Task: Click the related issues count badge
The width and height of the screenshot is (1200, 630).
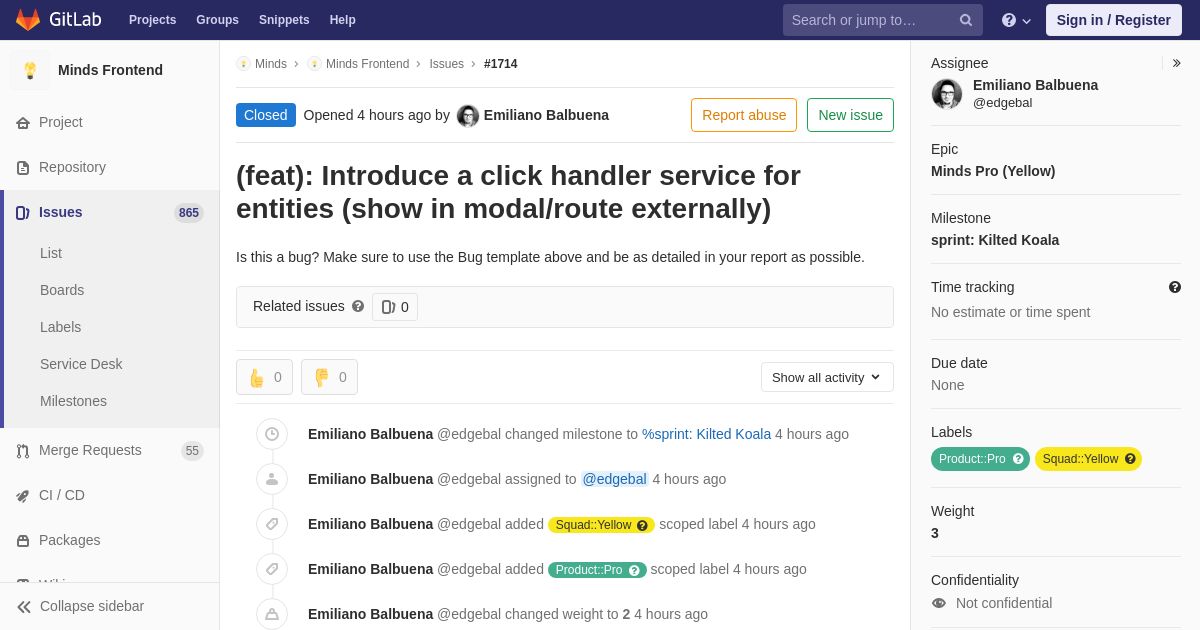Action: [395, 307]
